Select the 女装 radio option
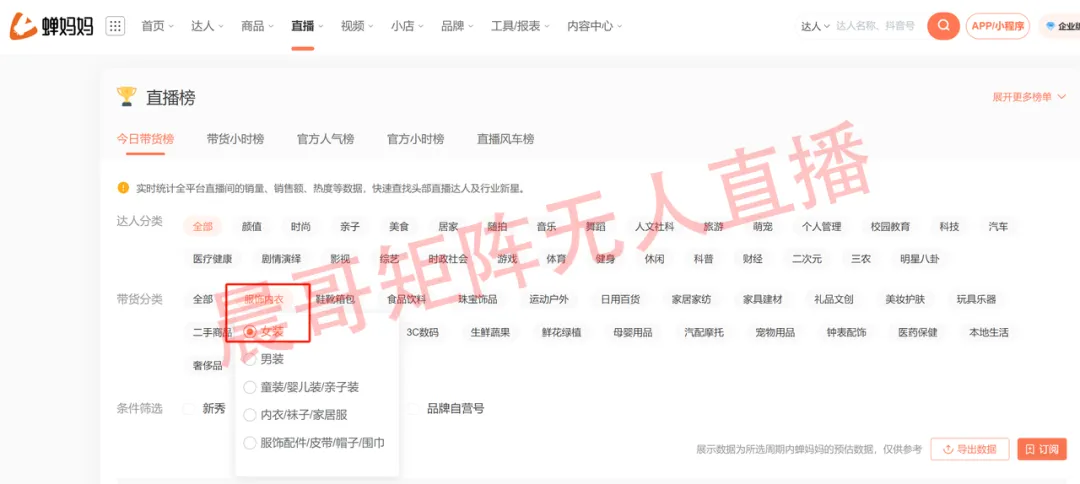Screen dimensions: 1080x484 (x=250, y=332)
